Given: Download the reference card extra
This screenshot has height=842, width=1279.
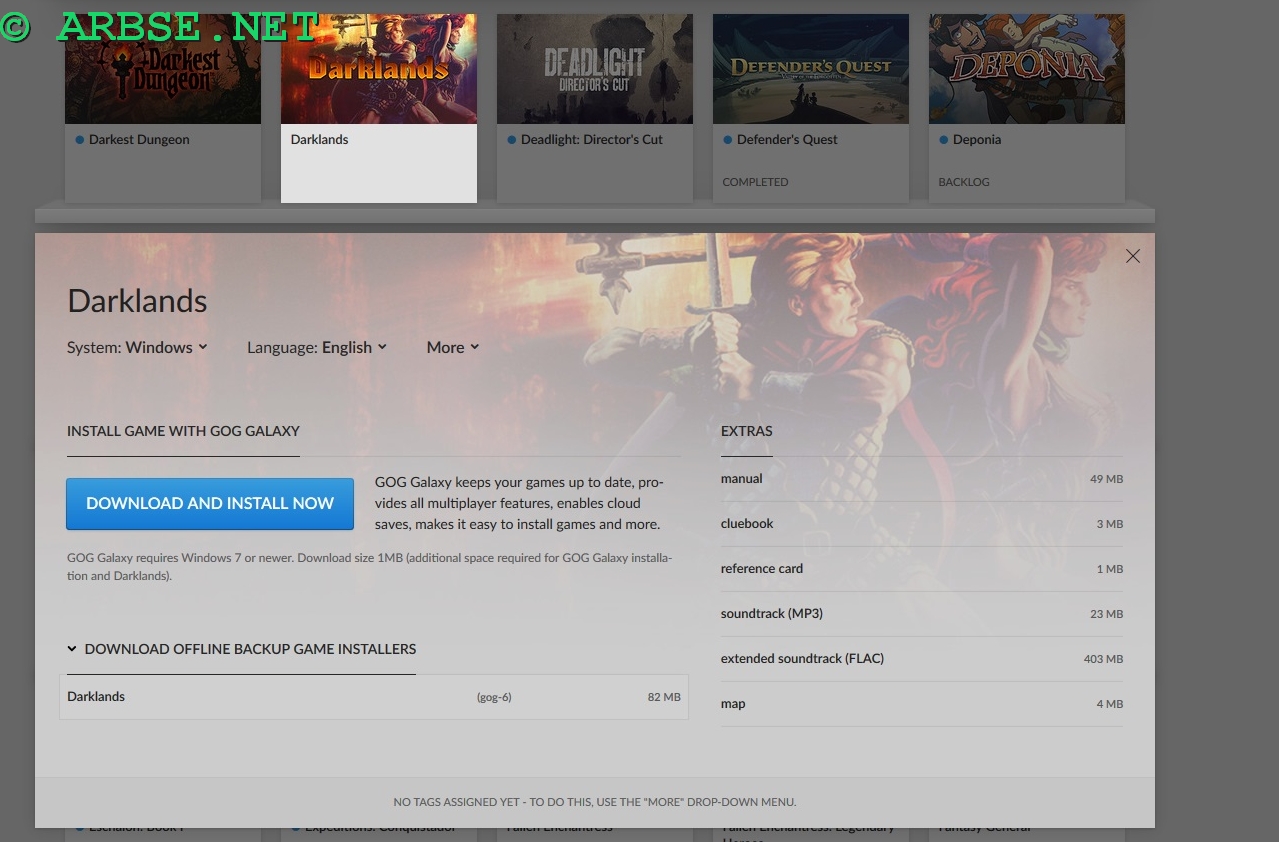Looking at the screenshot, I should tap(921, 569).
